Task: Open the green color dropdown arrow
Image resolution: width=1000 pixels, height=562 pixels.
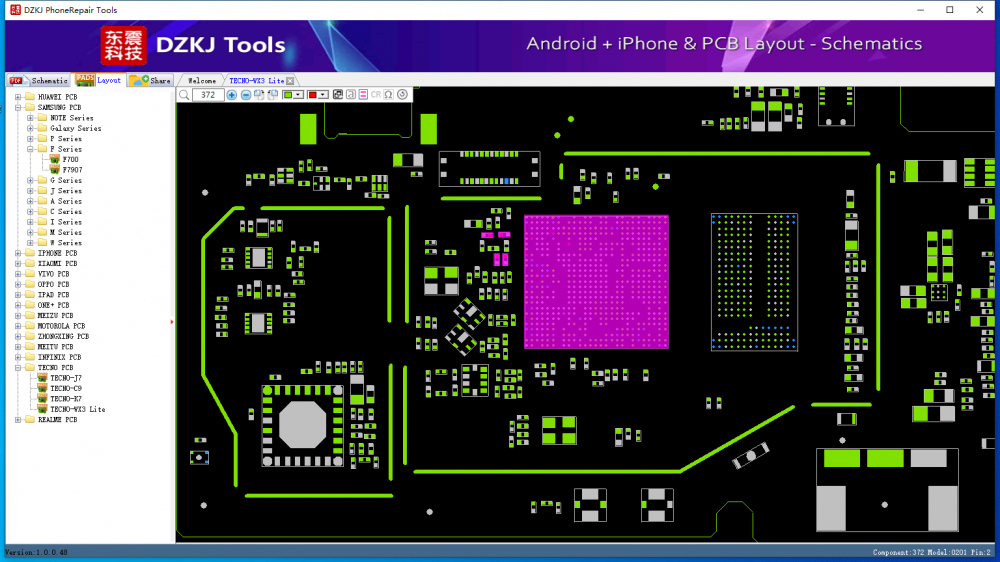Action: coord(298,95)
